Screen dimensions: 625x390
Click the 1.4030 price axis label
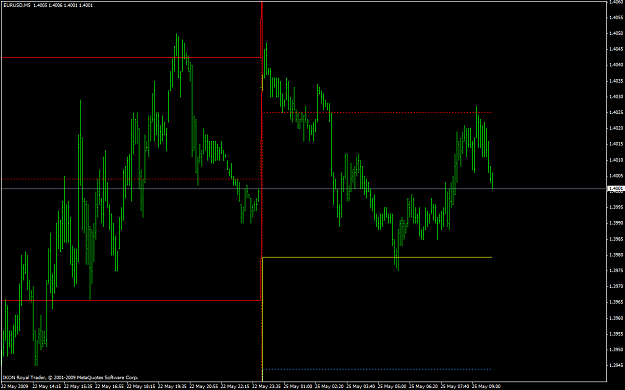pyautogui.click(x=616, y=97)
